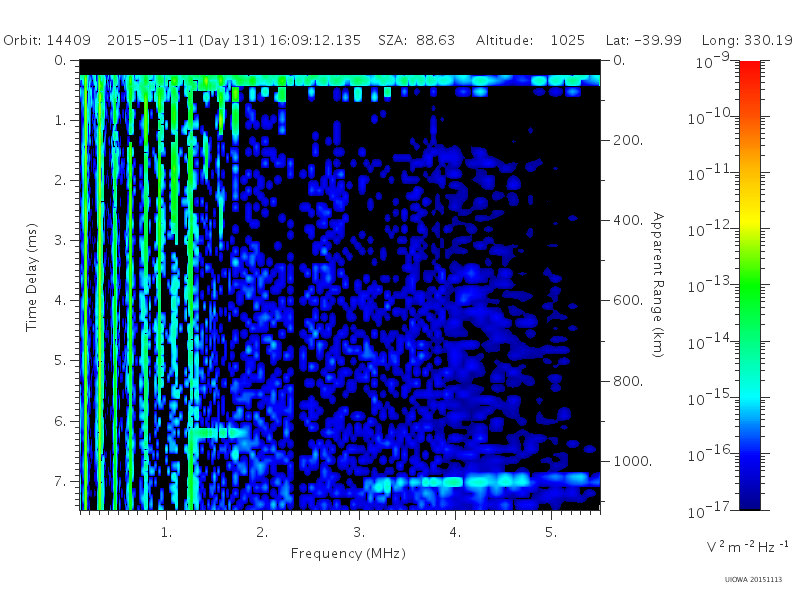Screen dimensions: 800x600
Task: Click the 'SZA: 88.63' value
Action: (416, 40)
